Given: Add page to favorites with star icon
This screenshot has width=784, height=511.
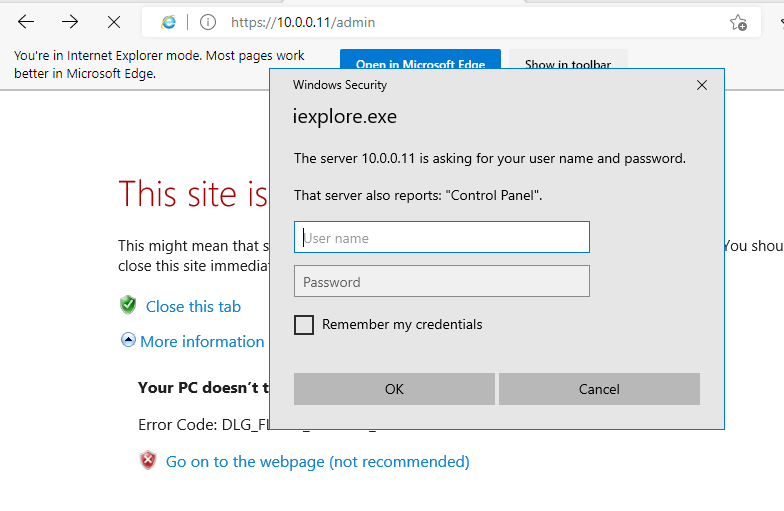Looking at the screenshot, I should (738, 22).
